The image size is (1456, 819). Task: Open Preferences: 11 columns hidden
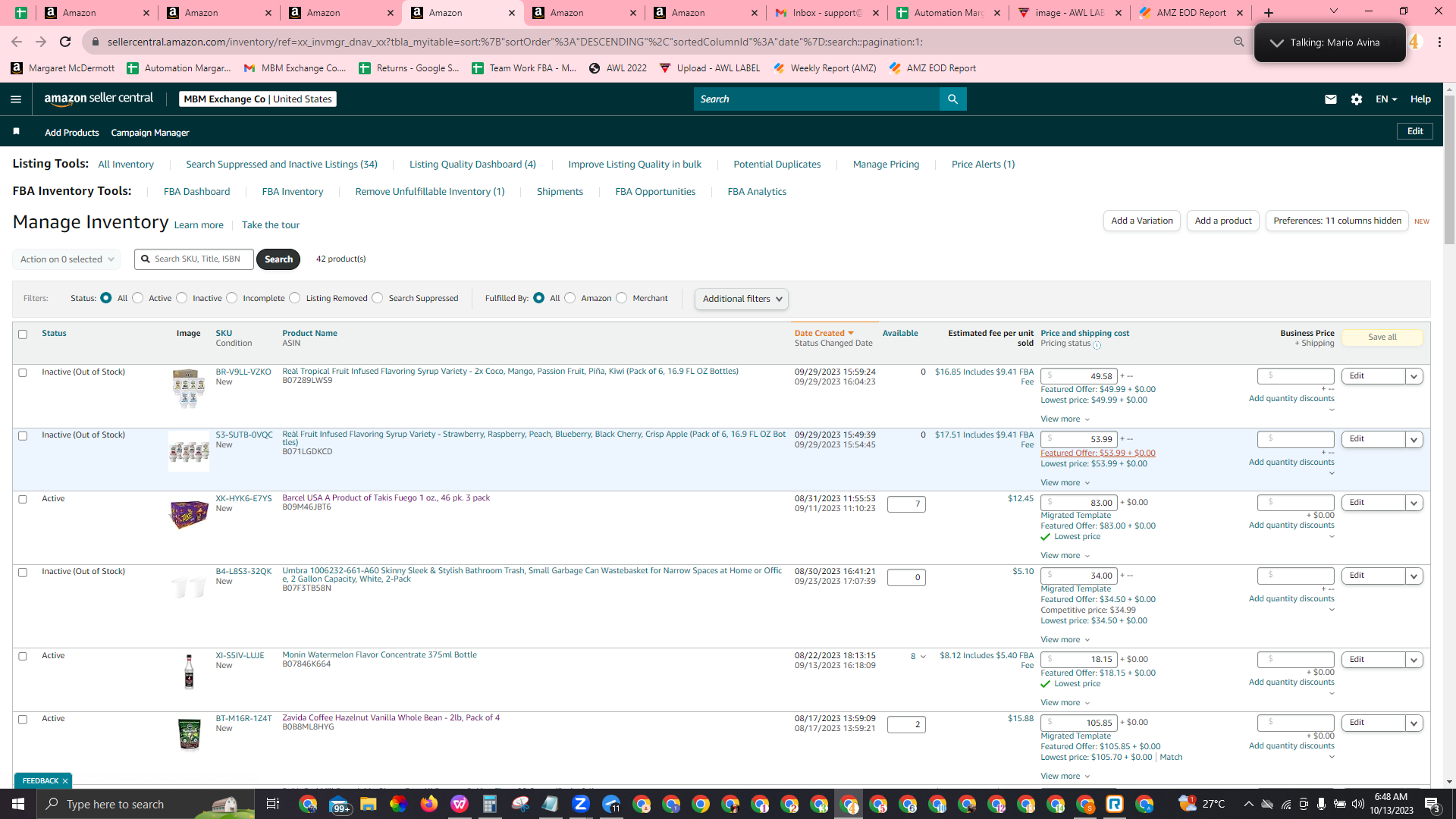click(1337, 221)
